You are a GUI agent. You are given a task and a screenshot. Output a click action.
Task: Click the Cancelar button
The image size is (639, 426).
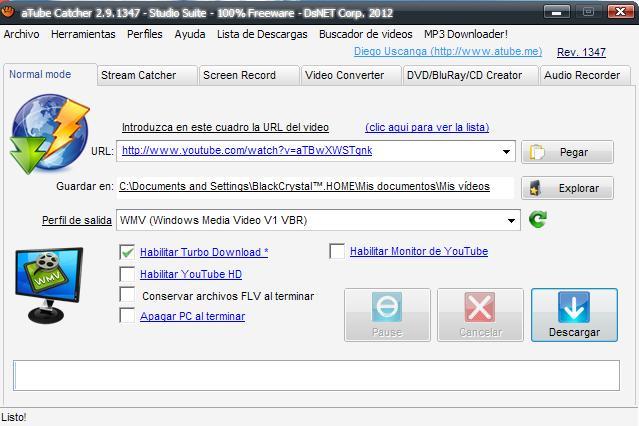pyautogui.click(x=480, y=315)
